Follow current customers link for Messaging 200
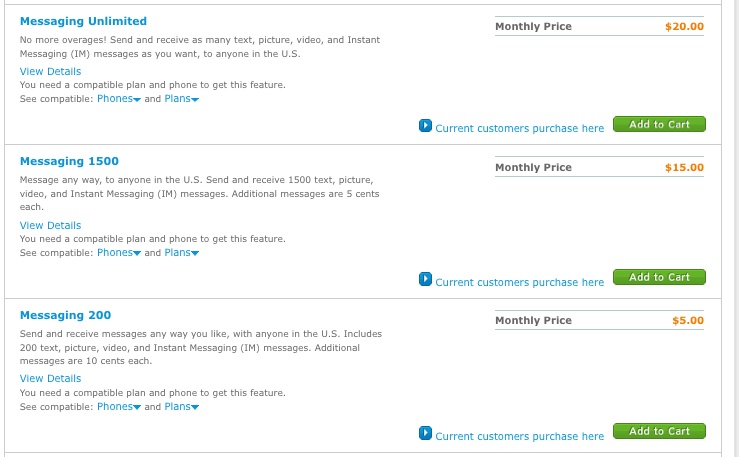This screenshot has height=457, width=739. point(519,437)
